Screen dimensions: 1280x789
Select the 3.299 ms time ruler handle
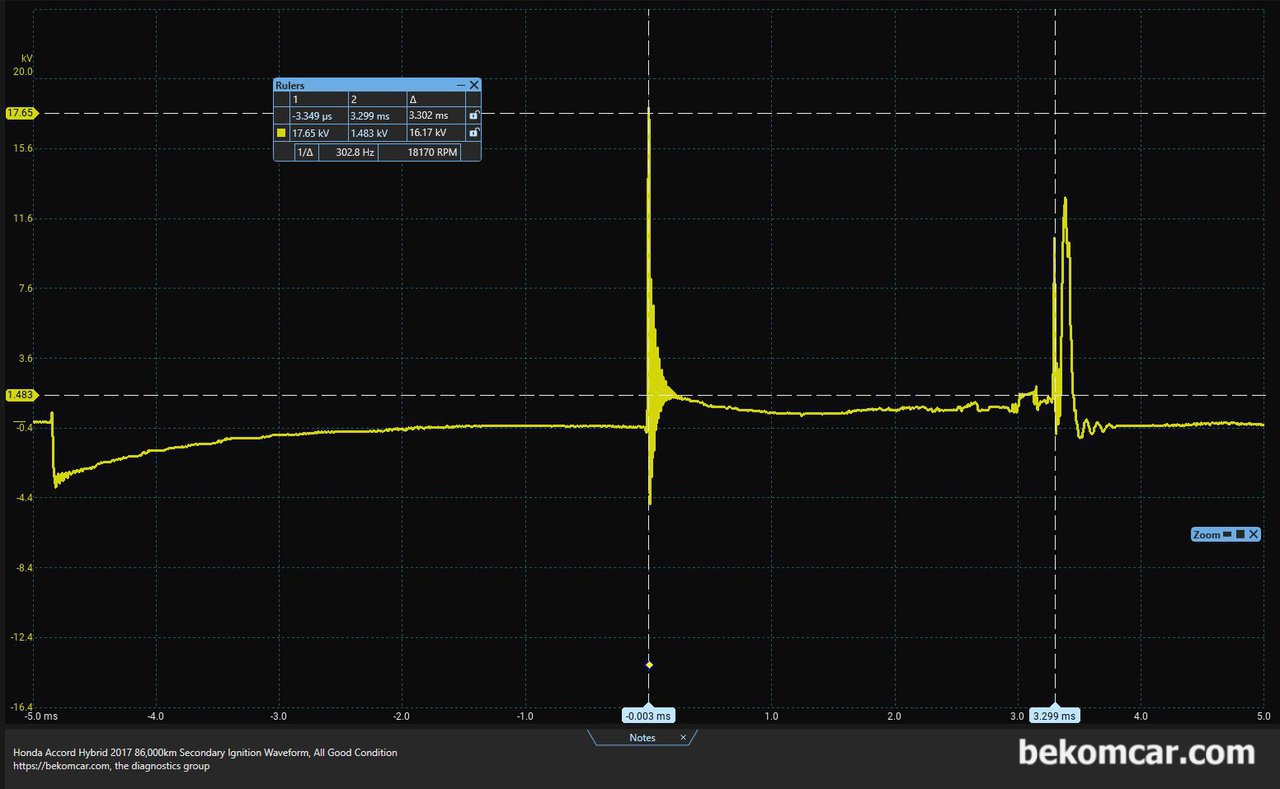pyautogui.click(x=1054, y=715)
